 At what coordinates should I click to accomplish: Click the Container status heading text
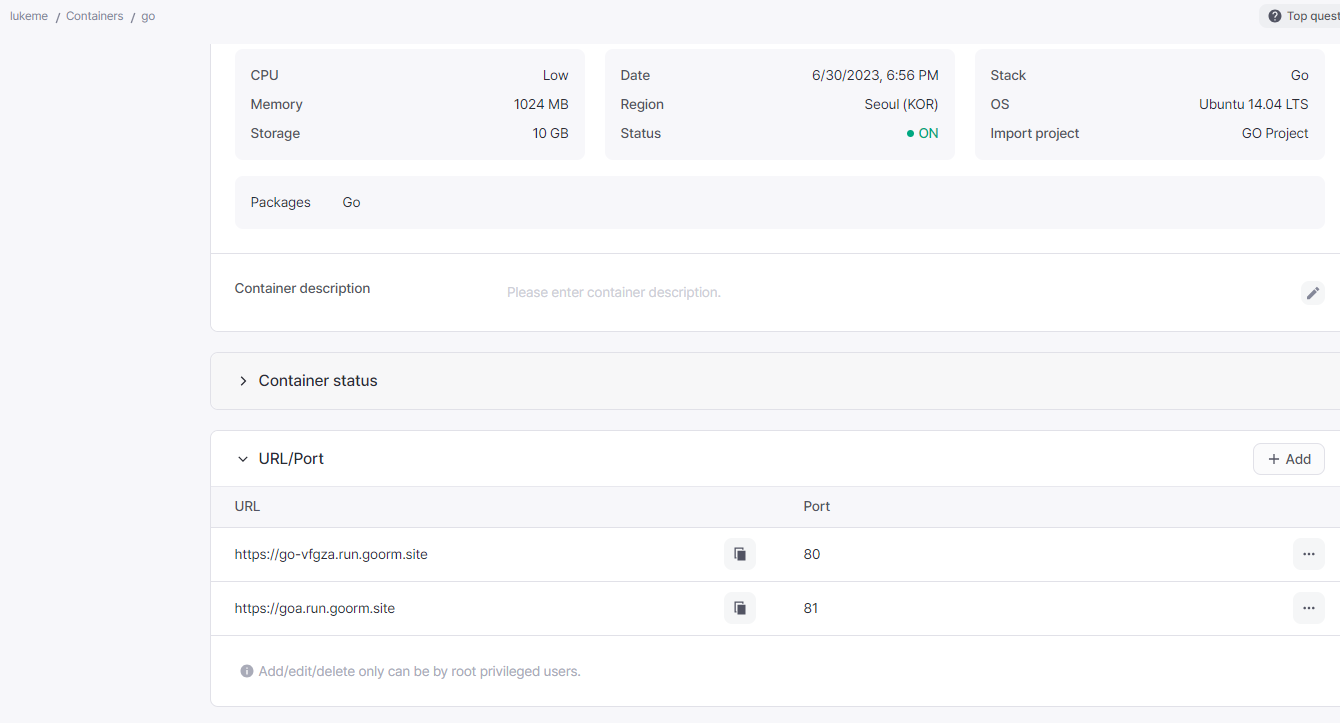[x=318, y=381]
